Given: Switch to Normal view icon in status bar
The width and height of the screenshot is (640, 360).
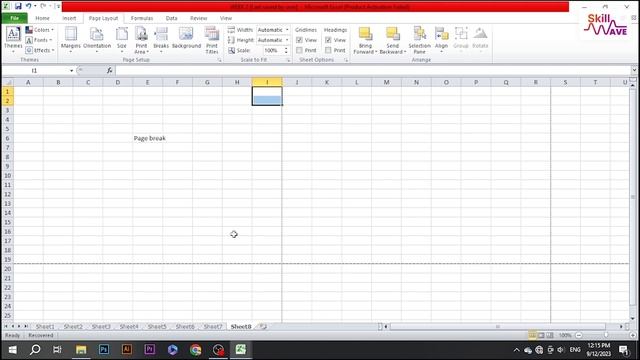Looking at the screenshot, I should 532,335.
